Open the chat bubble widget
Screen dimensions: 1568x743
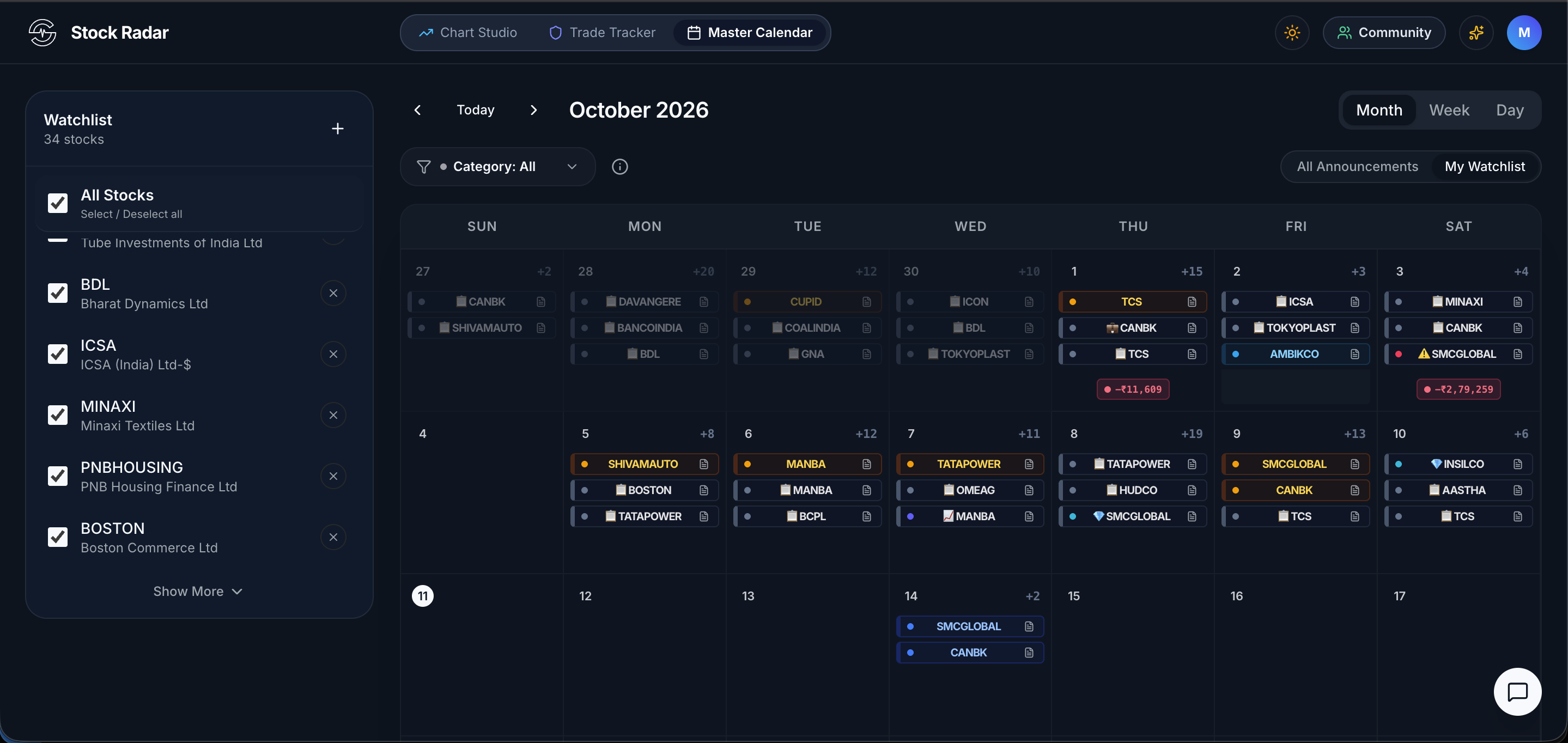tap(1517, 692)
